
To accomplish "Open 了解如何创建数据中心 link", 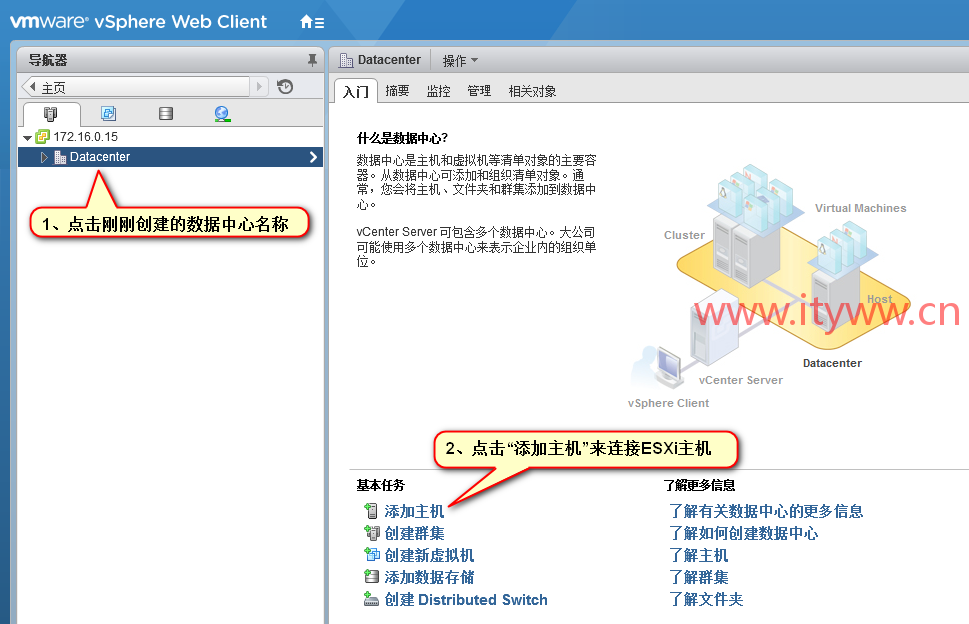I will tap(743, 533).
